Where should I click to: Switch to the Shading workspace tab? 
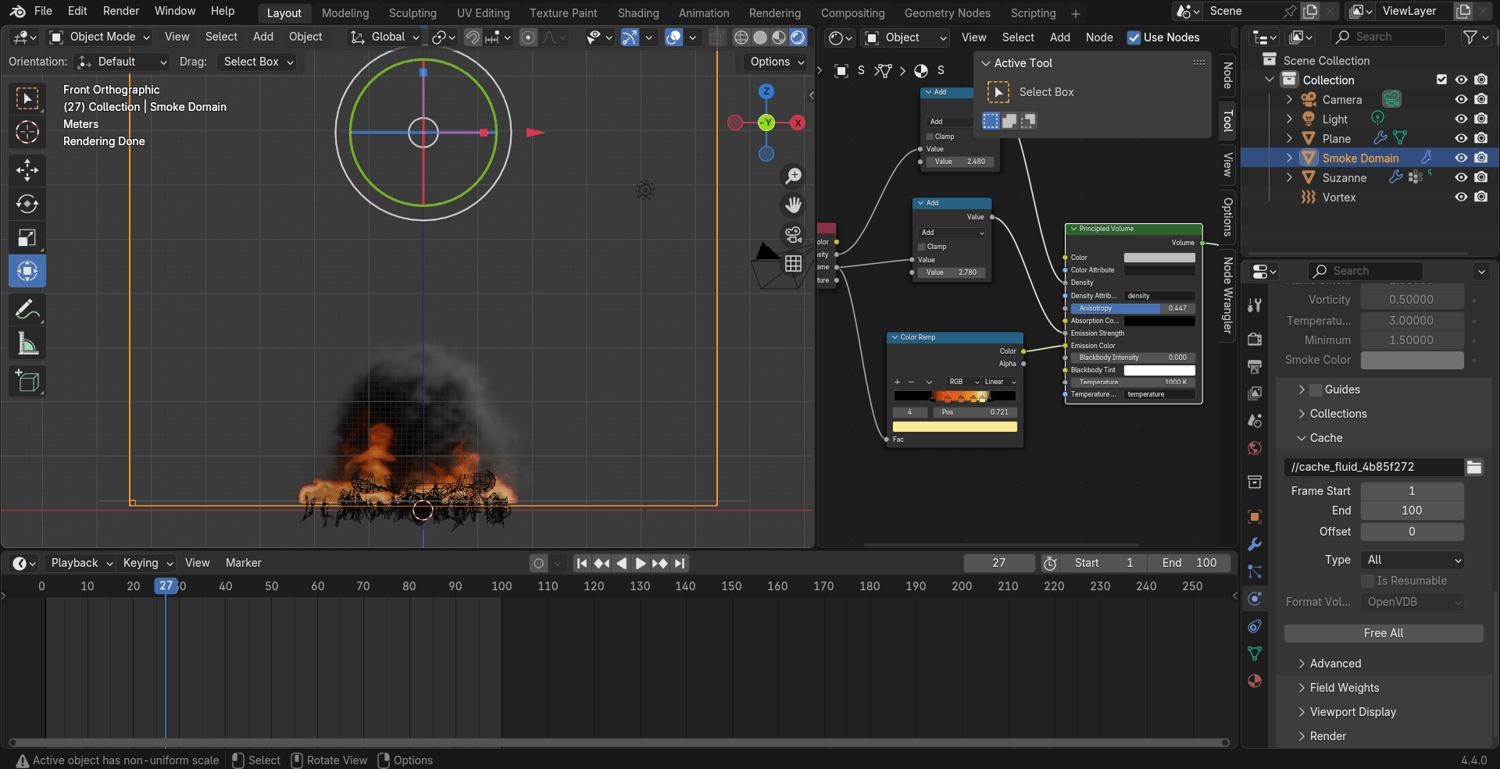[638, 13]
